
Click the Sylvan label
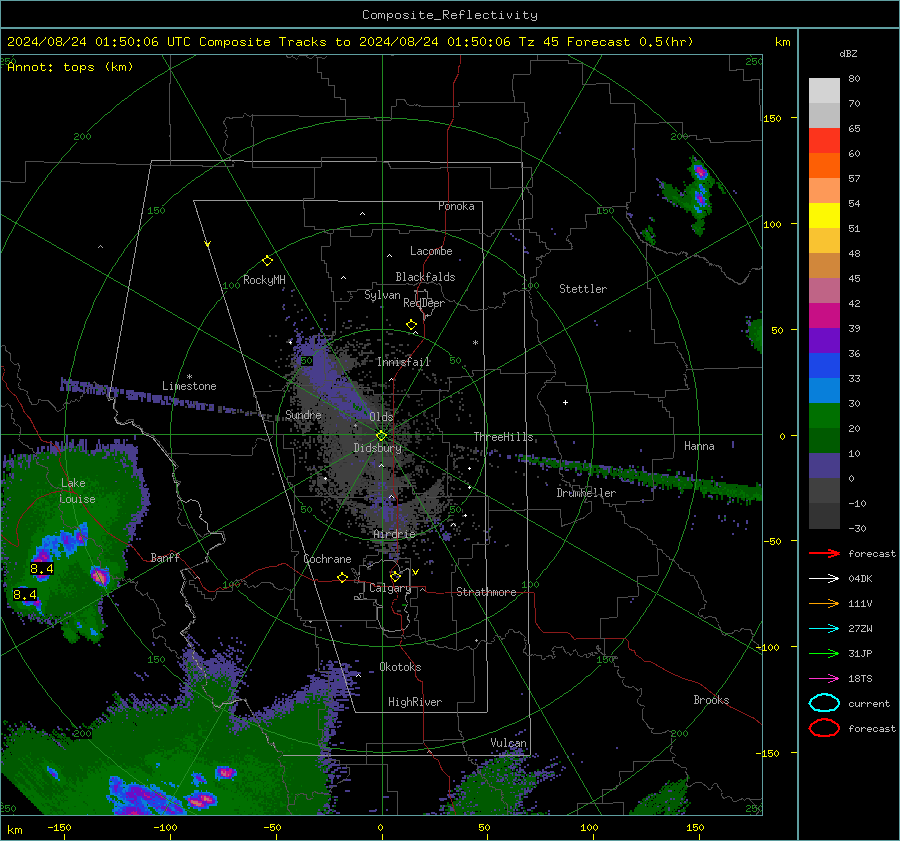pyautogui.click(x=382, y=295)
